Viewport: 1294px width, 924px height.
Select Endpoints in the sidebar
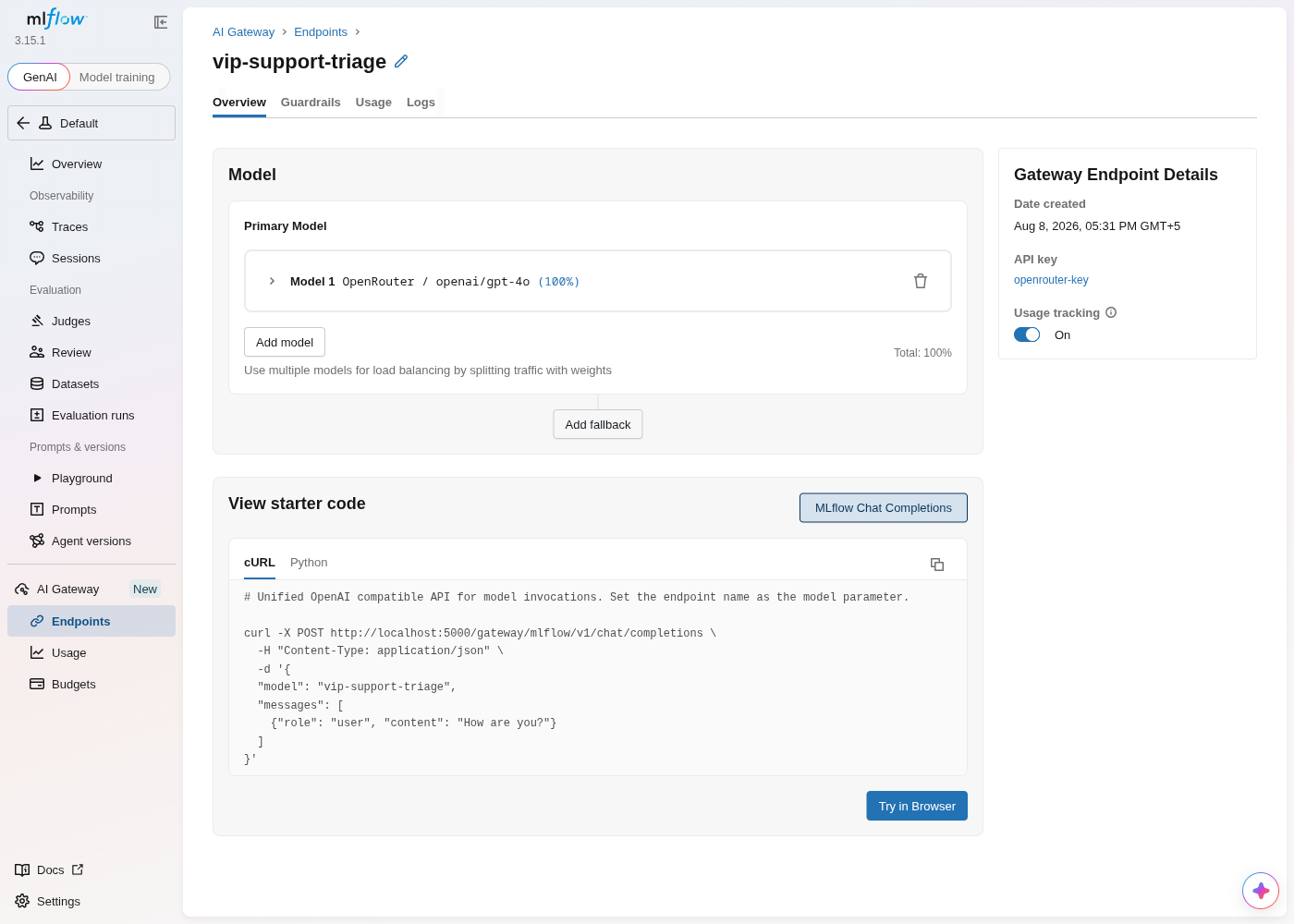pyautogui.click(x=92, y=621)
